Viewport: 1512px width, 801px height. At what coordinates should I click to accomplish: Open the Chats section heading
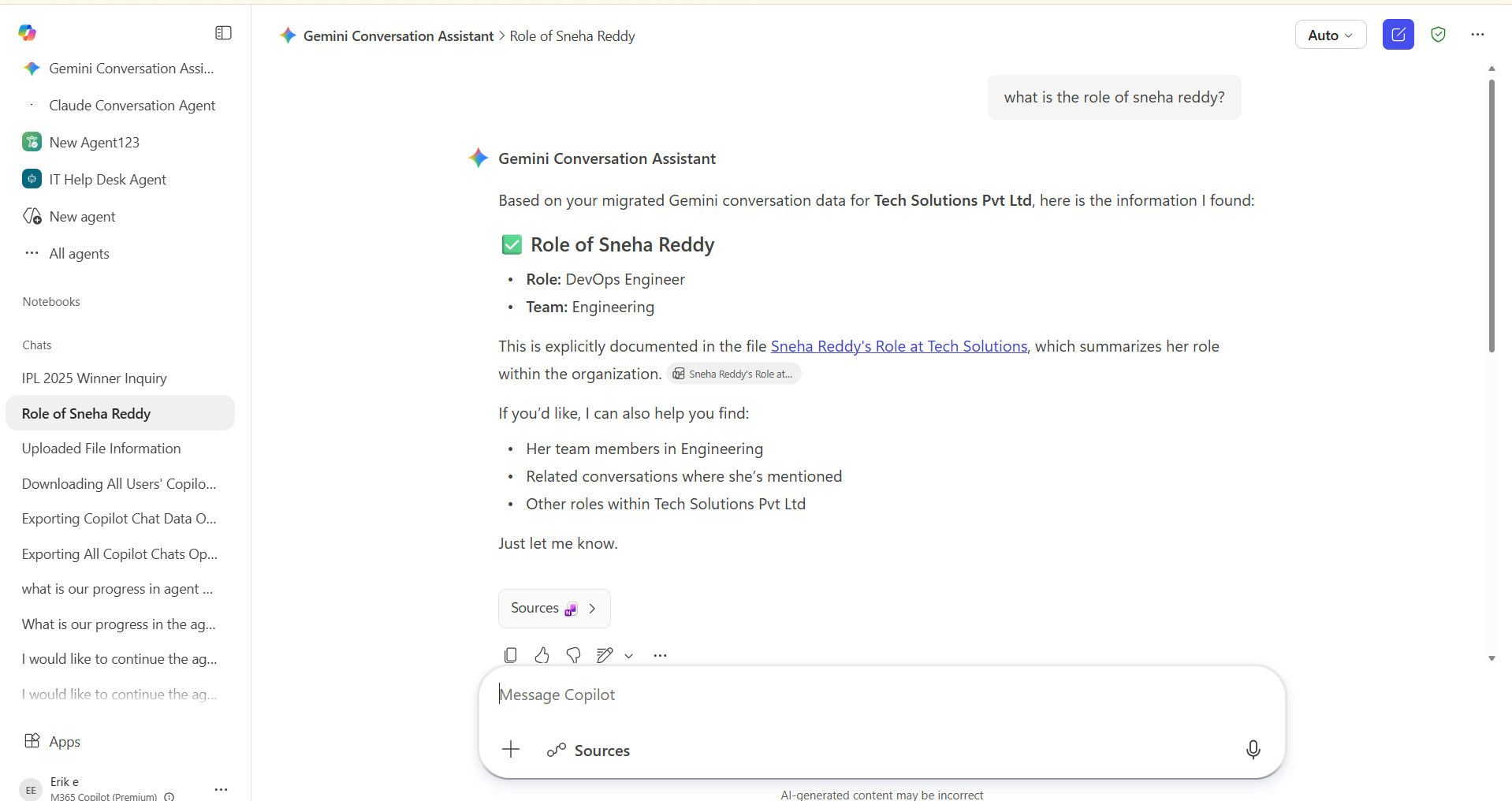pyautogui.click(x=37, y=345)
